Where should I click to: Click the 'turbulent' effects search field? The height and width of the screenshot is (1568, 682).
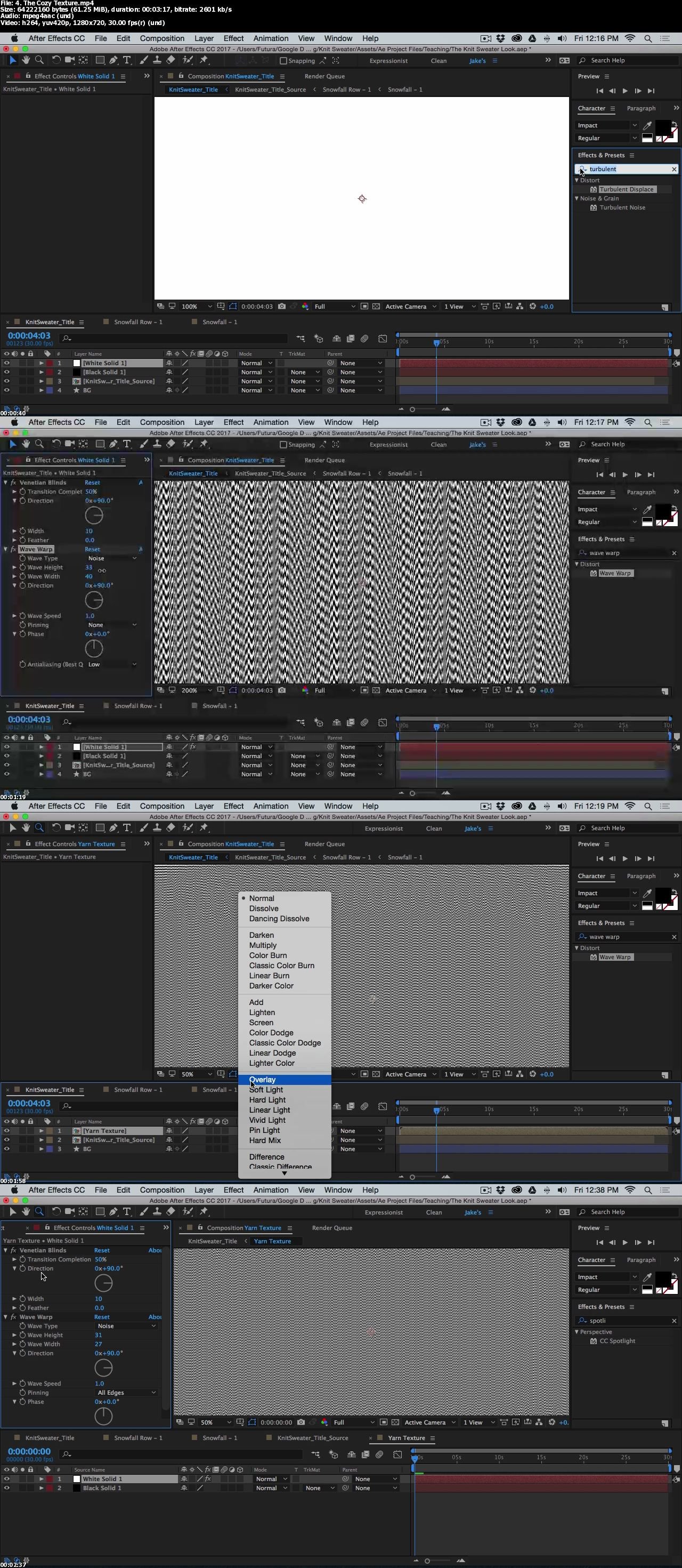(x=627, y=169)
